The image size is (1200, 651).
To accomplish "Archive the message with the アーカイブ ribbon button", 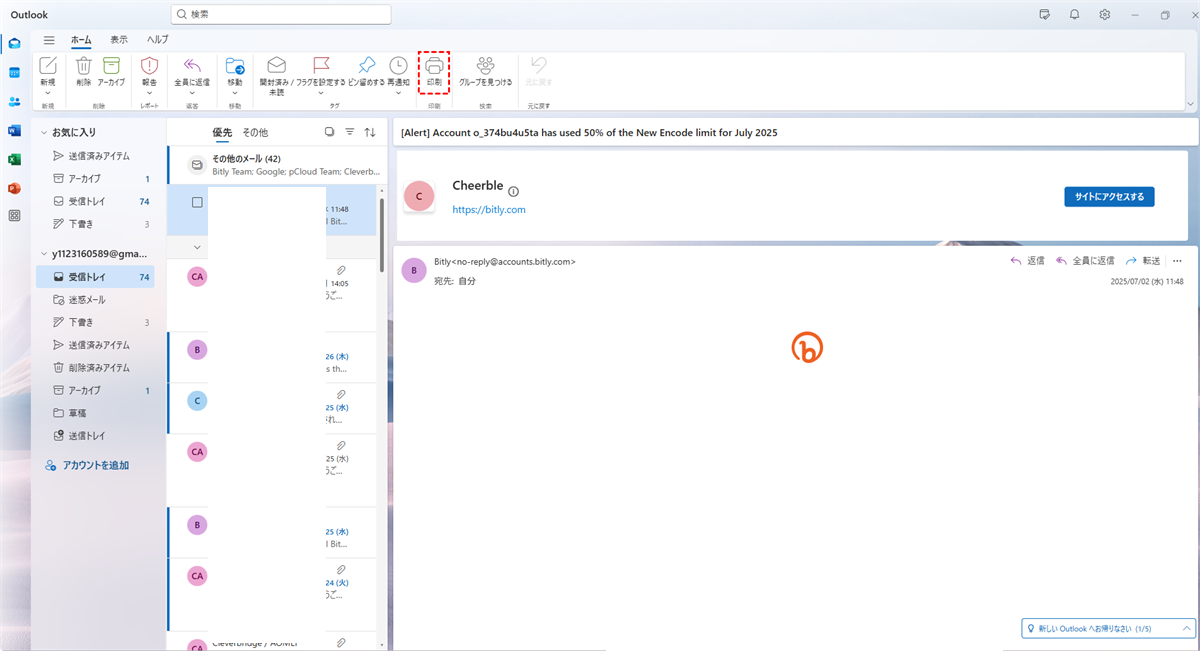I will click(x=111, y=66).
